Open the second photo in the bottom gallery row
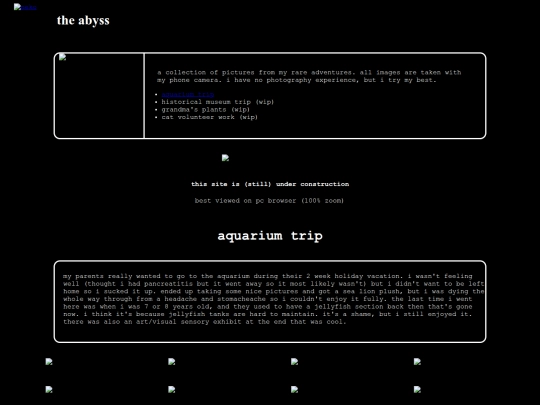Image resolution: width=540 pixels, height=405 pixels. 172,390
